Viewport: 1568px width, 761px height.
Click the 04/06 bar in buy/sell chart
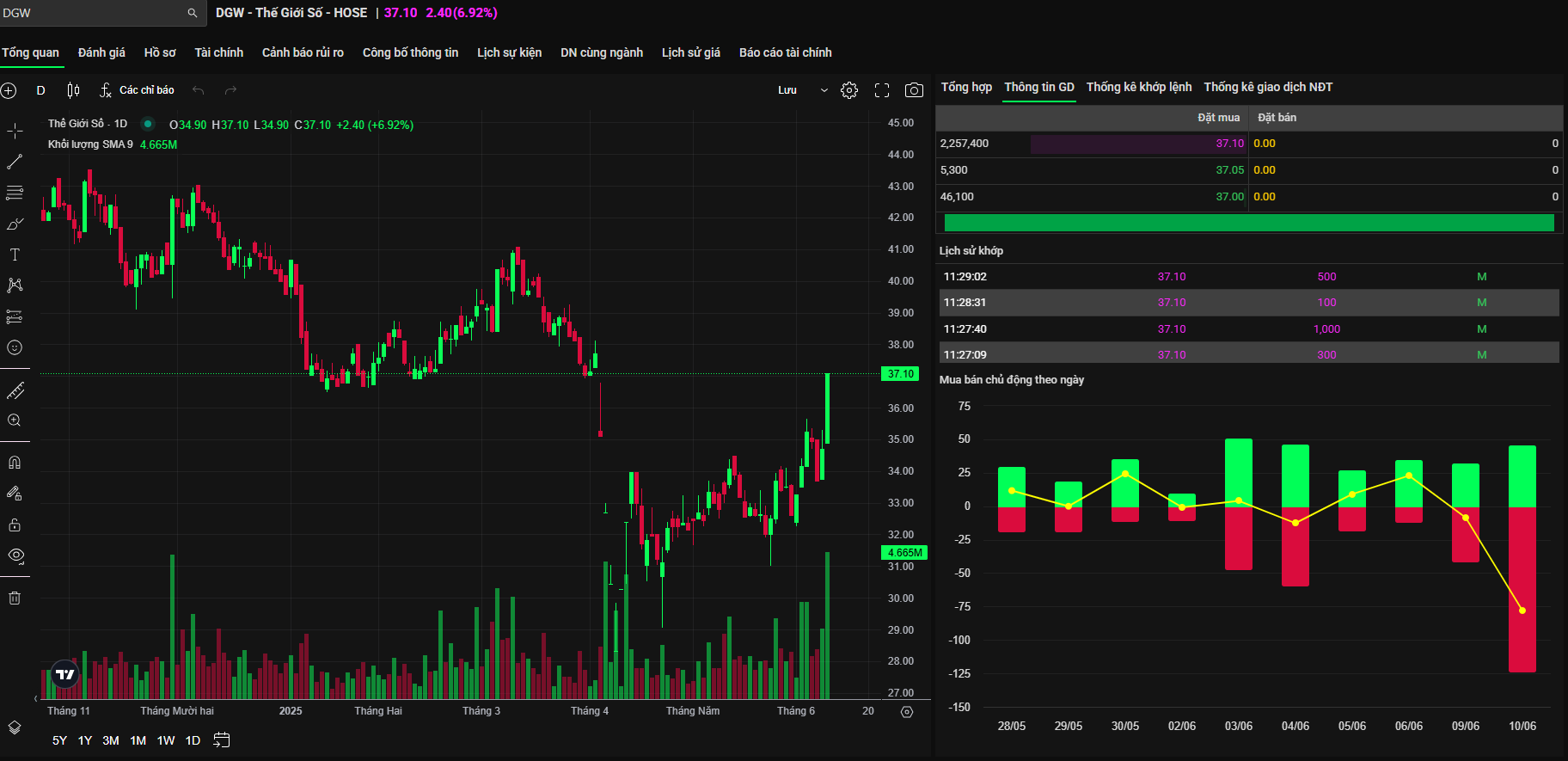[x=1295, y=515]
